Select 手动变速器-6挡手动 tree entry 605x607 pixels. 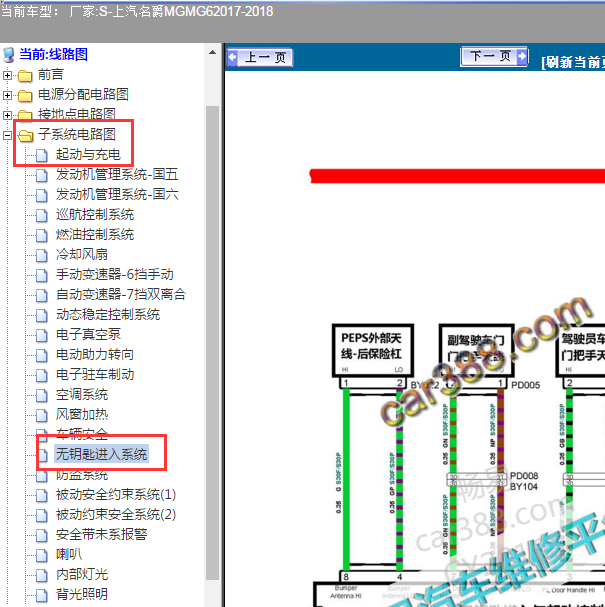point(115,274)
